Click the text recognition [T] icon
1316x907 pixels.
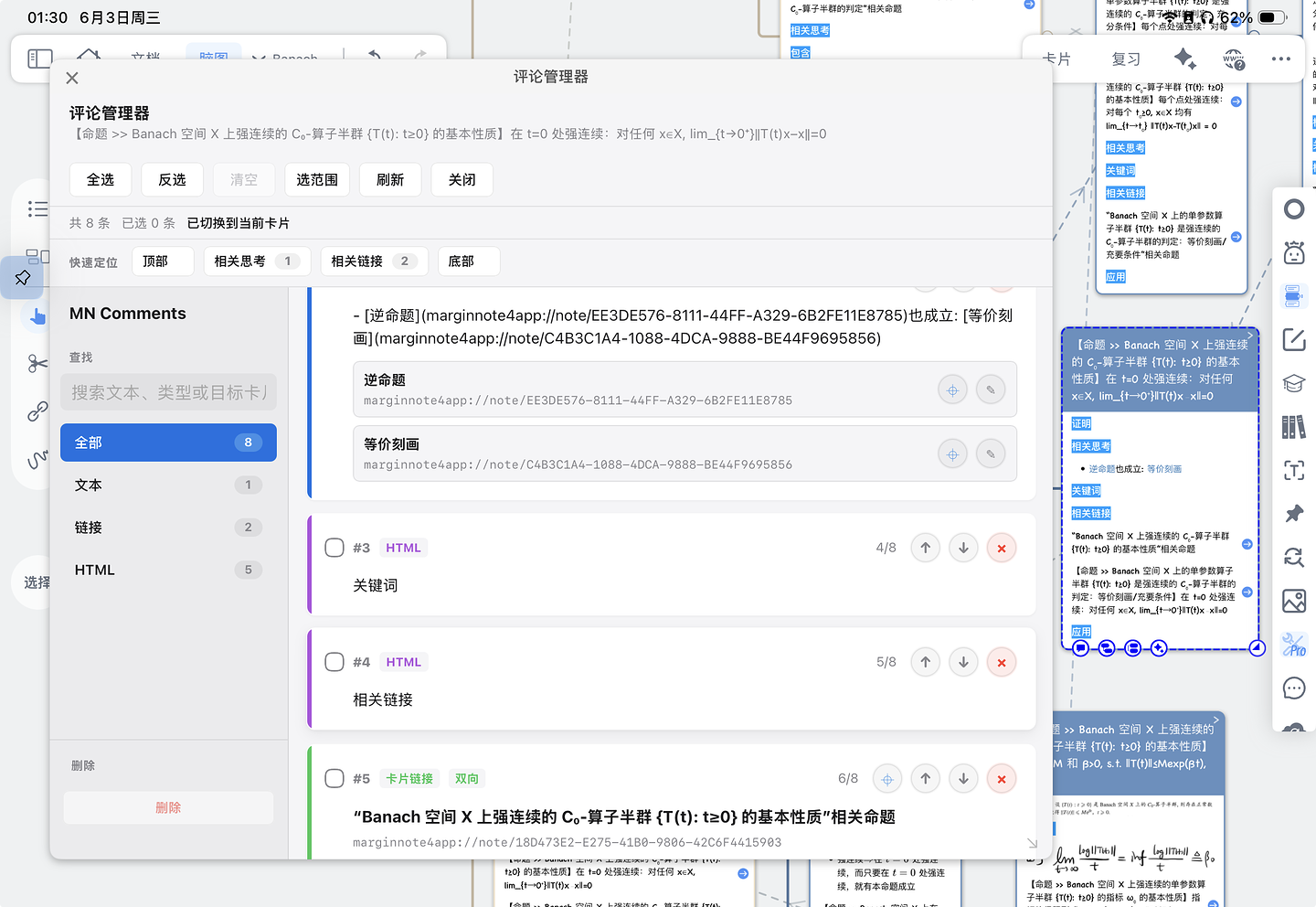[1294, 471]
